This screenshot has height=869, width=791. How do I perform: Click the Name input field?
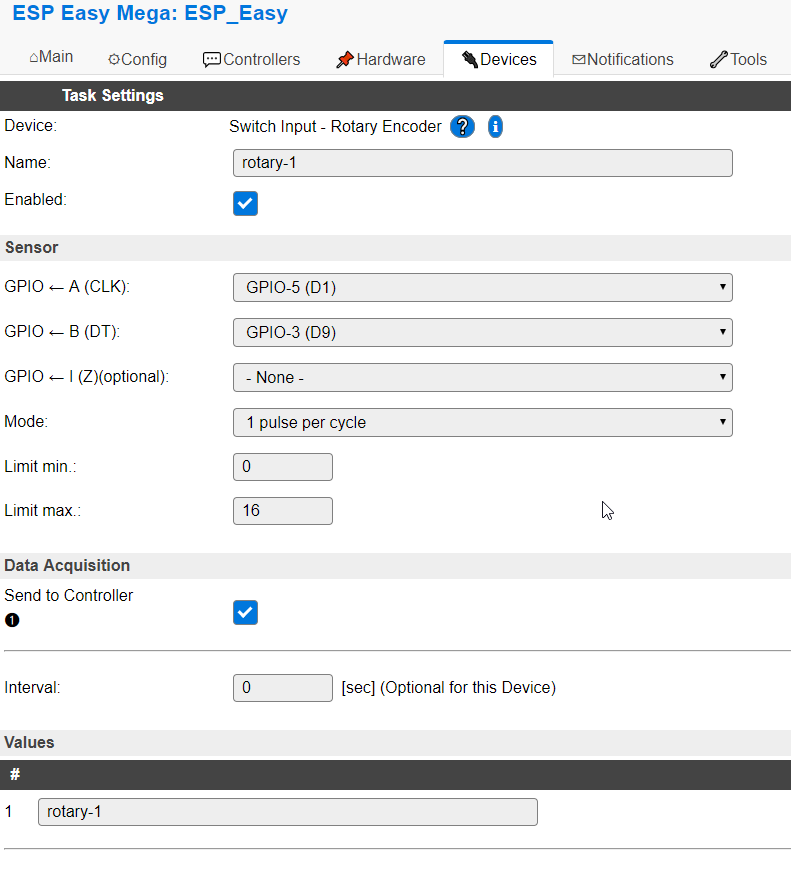pyautogui.click(x=483, y=163)
